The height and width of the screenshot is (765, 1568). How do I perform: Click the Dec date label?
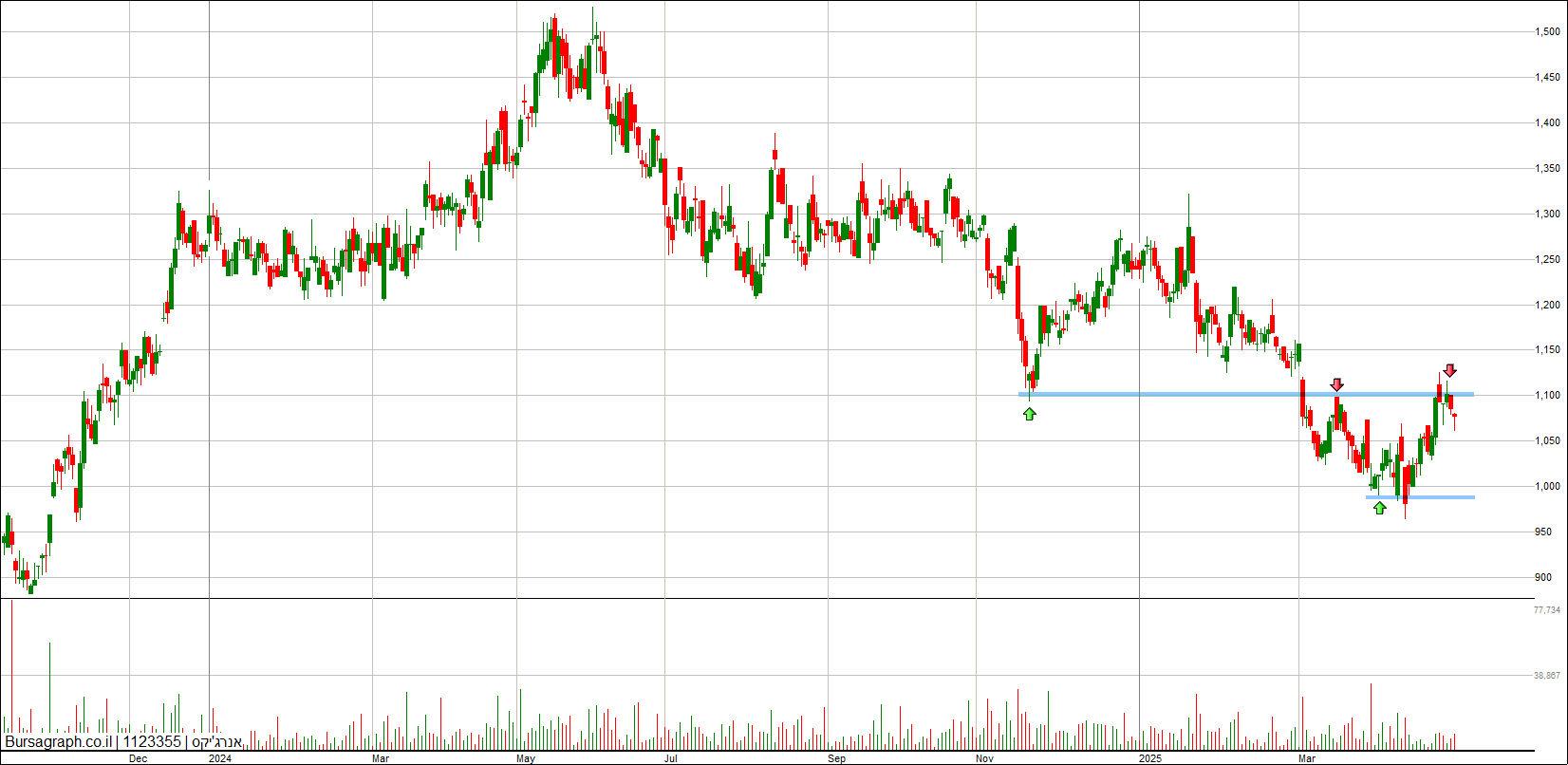click(138, 758)
